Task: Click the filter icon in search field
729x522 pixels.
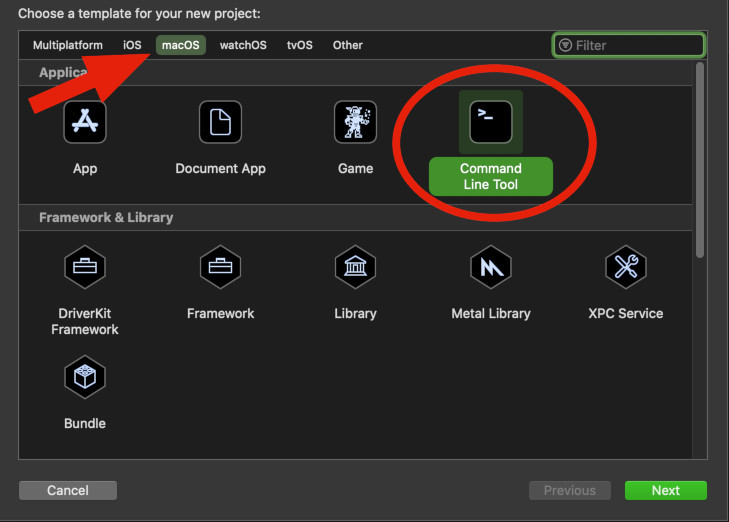Action: coord(565,45)
